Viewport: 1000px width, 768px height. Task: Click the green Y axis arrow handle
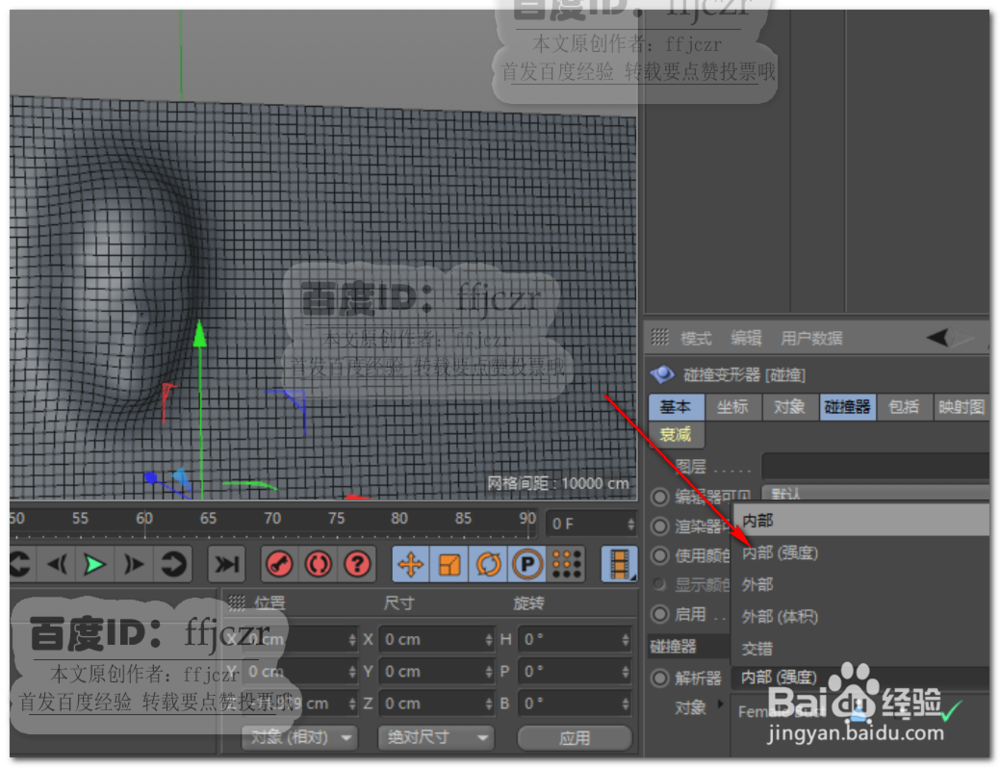[x=200, y=334]
